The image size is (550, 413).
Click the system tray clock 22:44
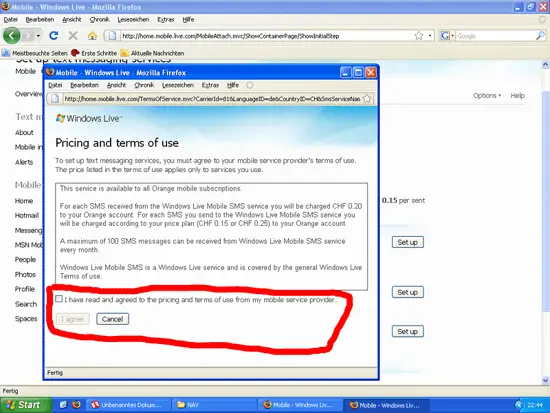[x=535, y=405]
